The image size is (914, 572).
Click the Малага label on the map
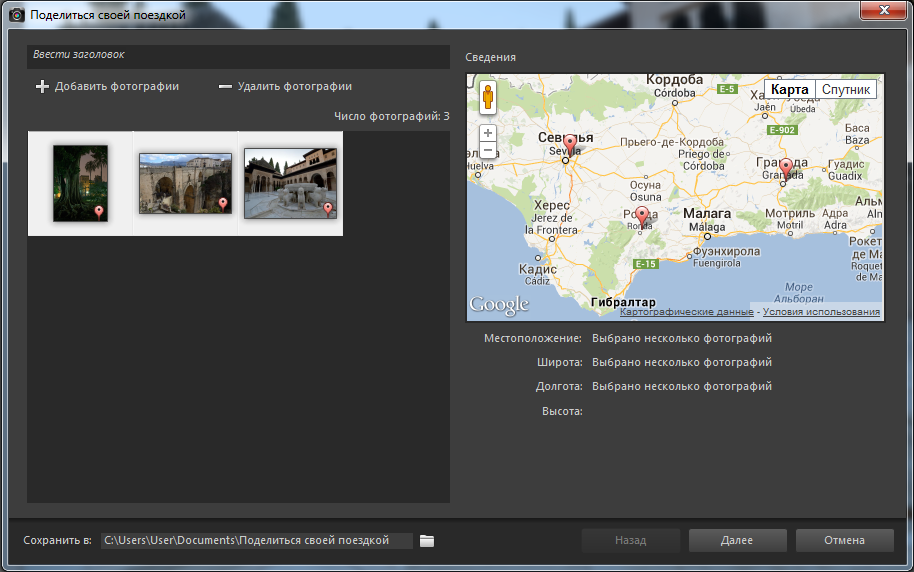[x=706, y=213]
